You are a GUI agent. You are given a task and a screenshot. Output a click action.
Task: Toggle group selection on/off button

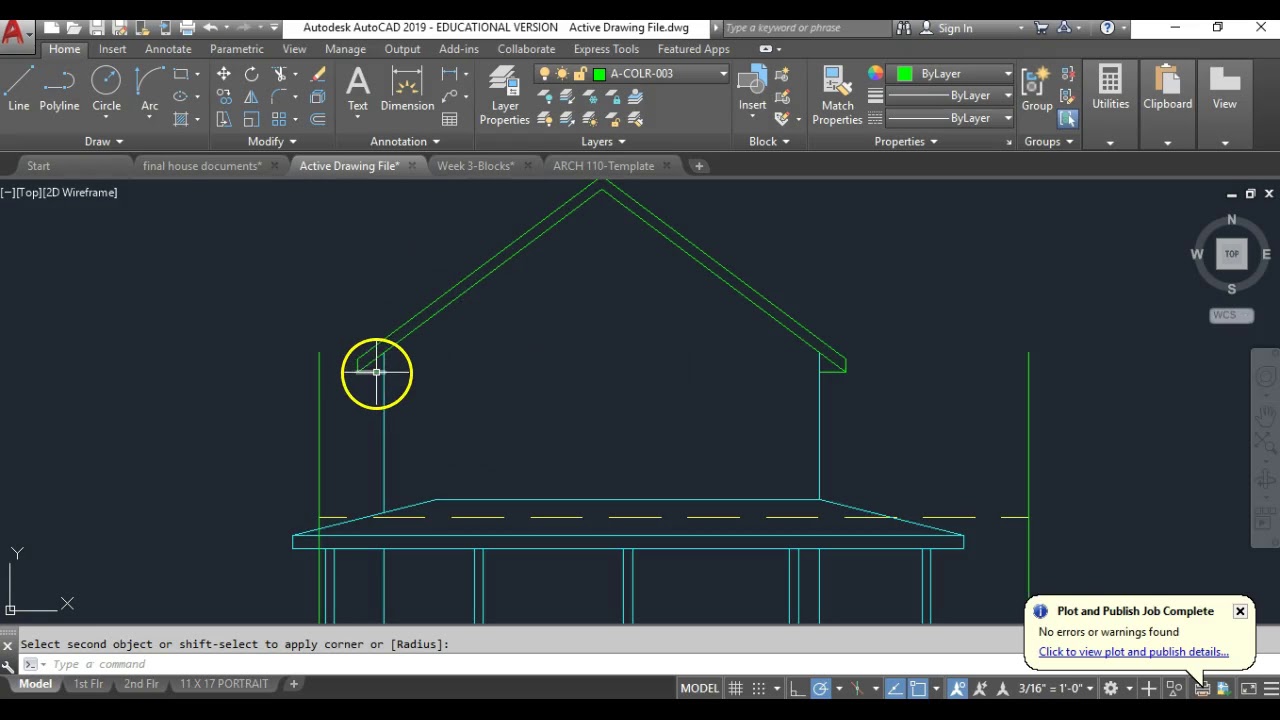click(x=1067, y=119)
